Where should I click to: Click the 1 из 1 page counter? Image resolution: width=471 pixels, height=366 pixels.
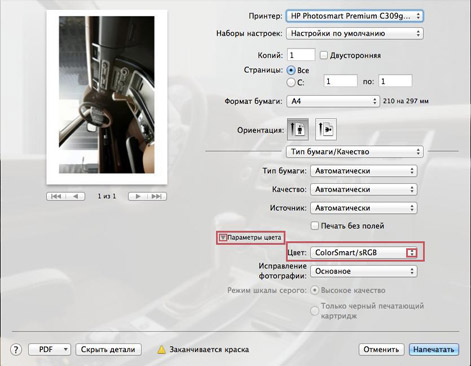tap(107, 196)
